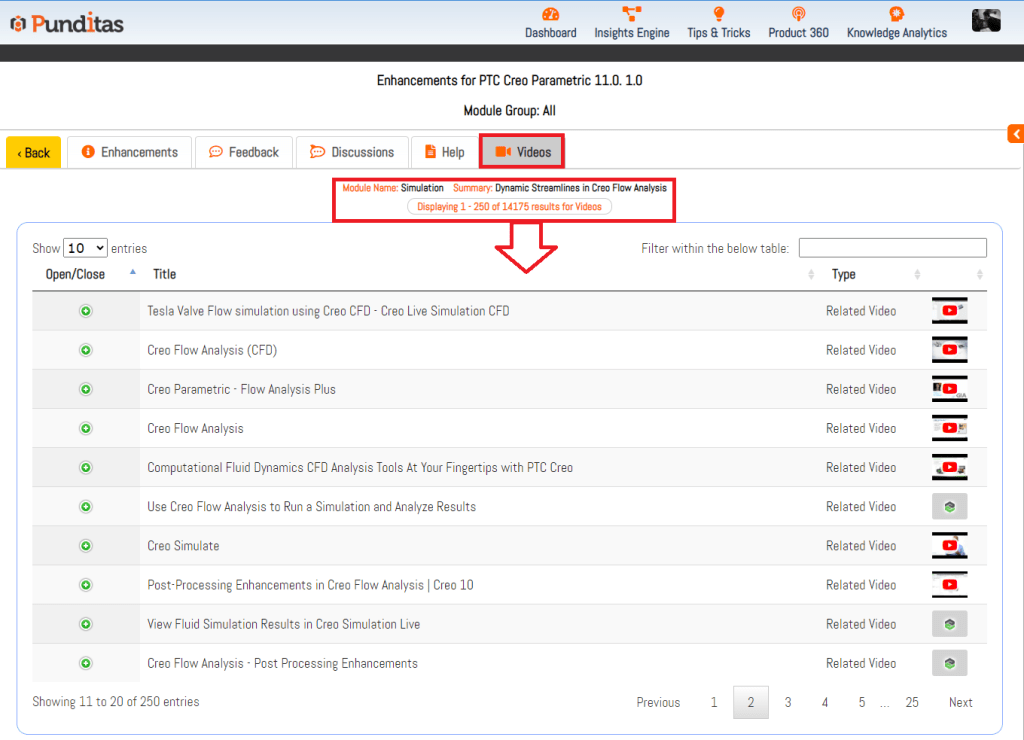The width and height of the screenshot is (1024, 740).
Task: Expand the orange side panel arrow
Action: [1015, 134]
